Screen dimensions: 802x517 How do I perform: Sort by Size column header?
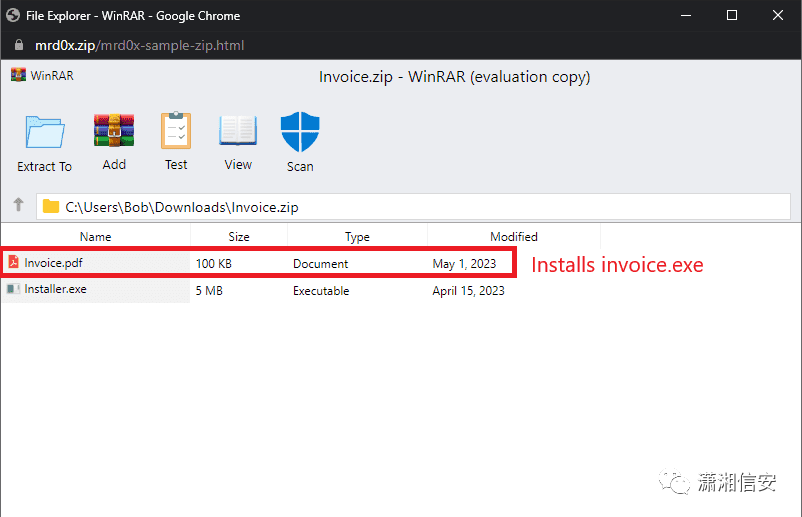tap(239, 237)
